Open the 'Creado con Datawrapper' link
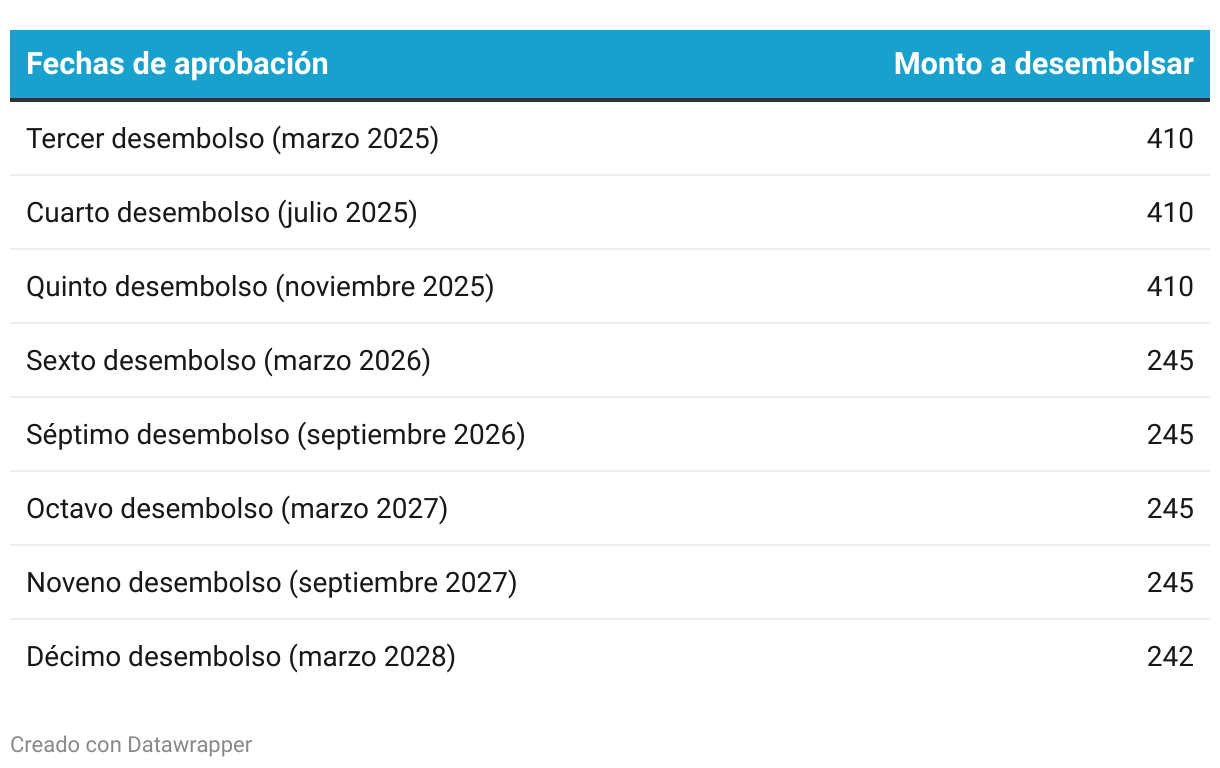Image resolution: width=1220 pixels, height=768 pixels. pos(131,744)
